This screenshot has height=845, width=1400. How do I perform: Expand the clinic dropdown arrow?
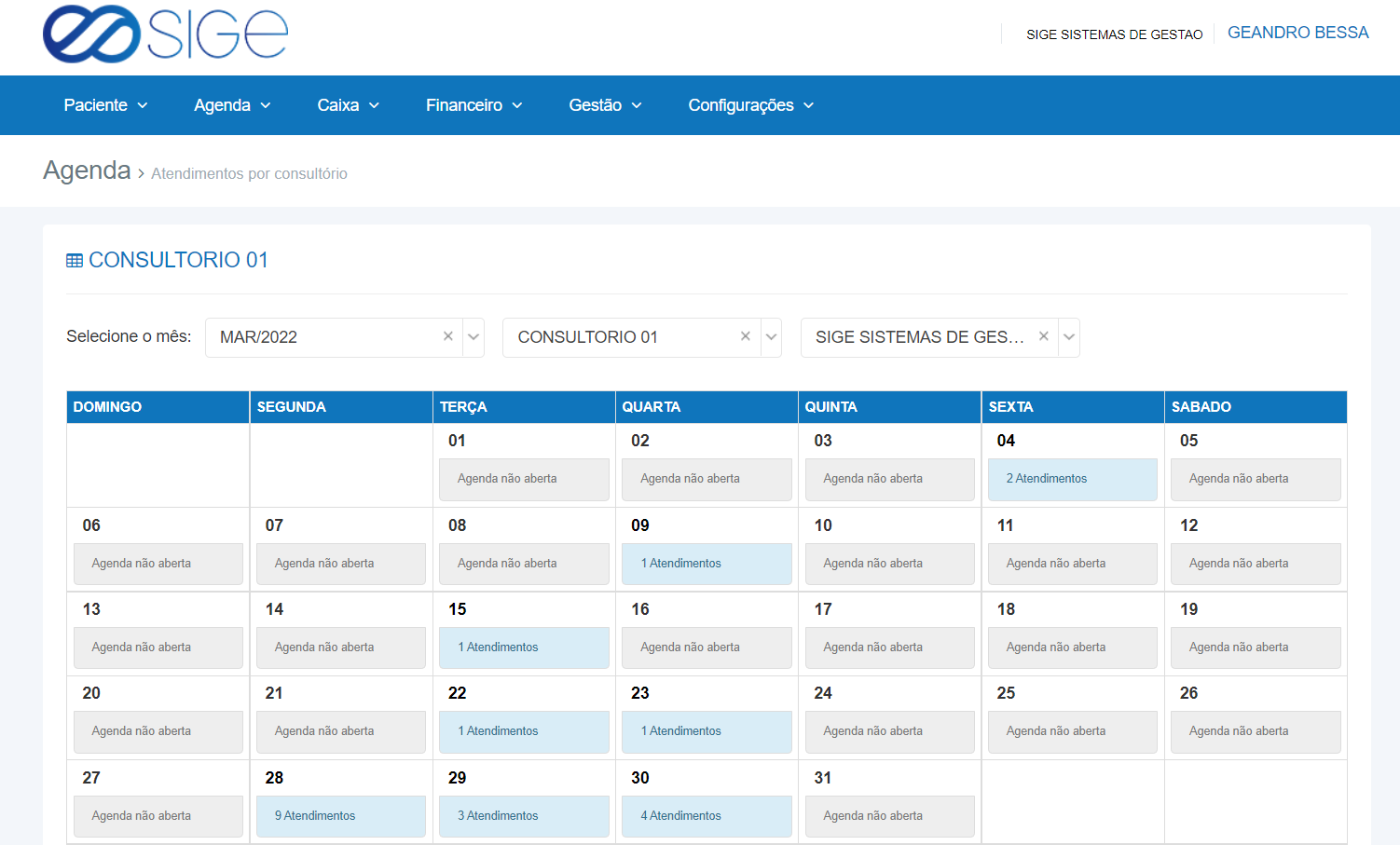[x=1069, y=337]
